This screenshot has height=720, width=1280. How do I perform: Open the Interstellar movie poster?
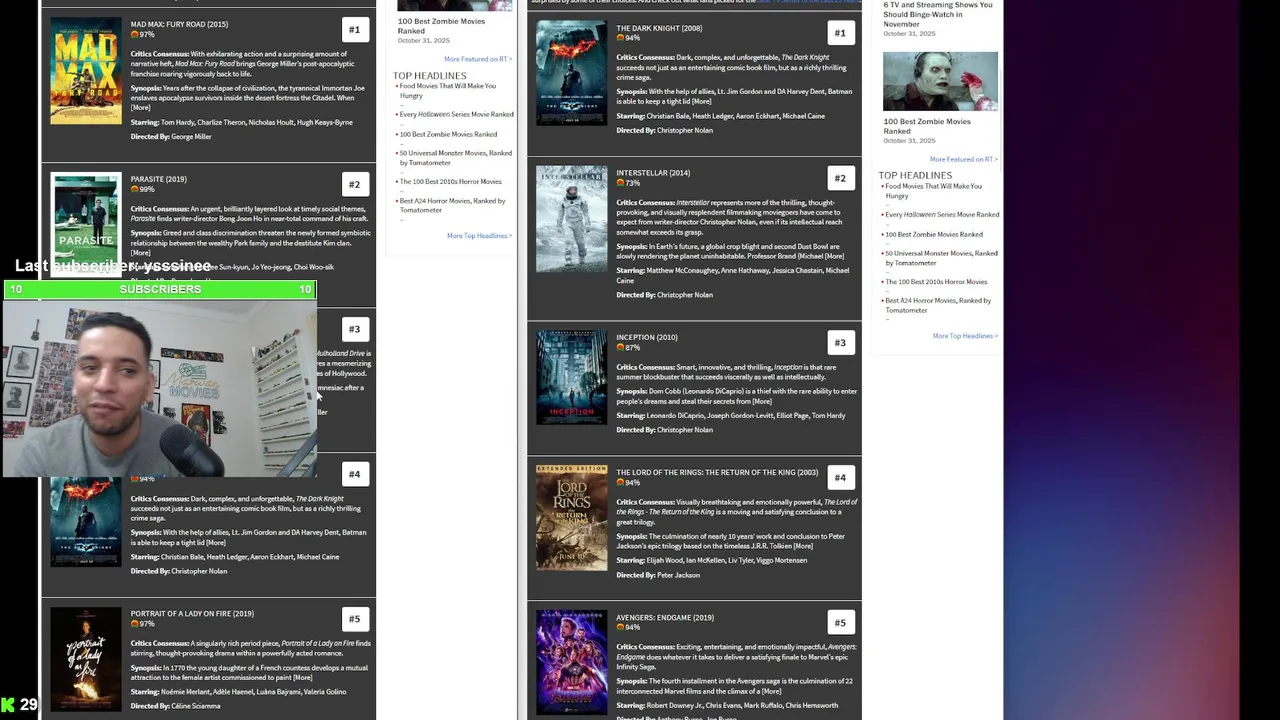point(571,218)
